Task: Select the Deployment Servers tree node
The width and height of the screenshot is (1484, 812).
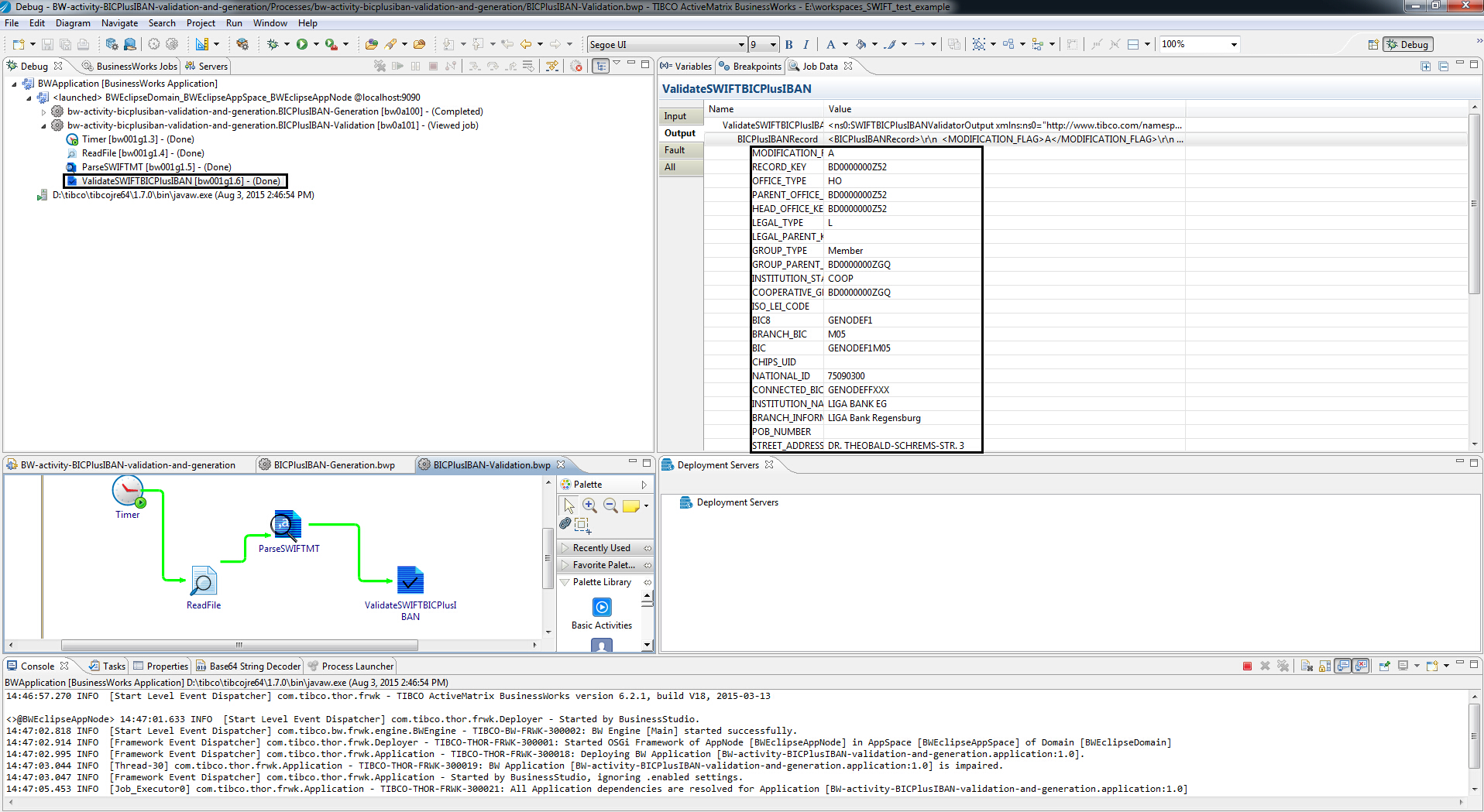Action: click(x=729, y=502)
